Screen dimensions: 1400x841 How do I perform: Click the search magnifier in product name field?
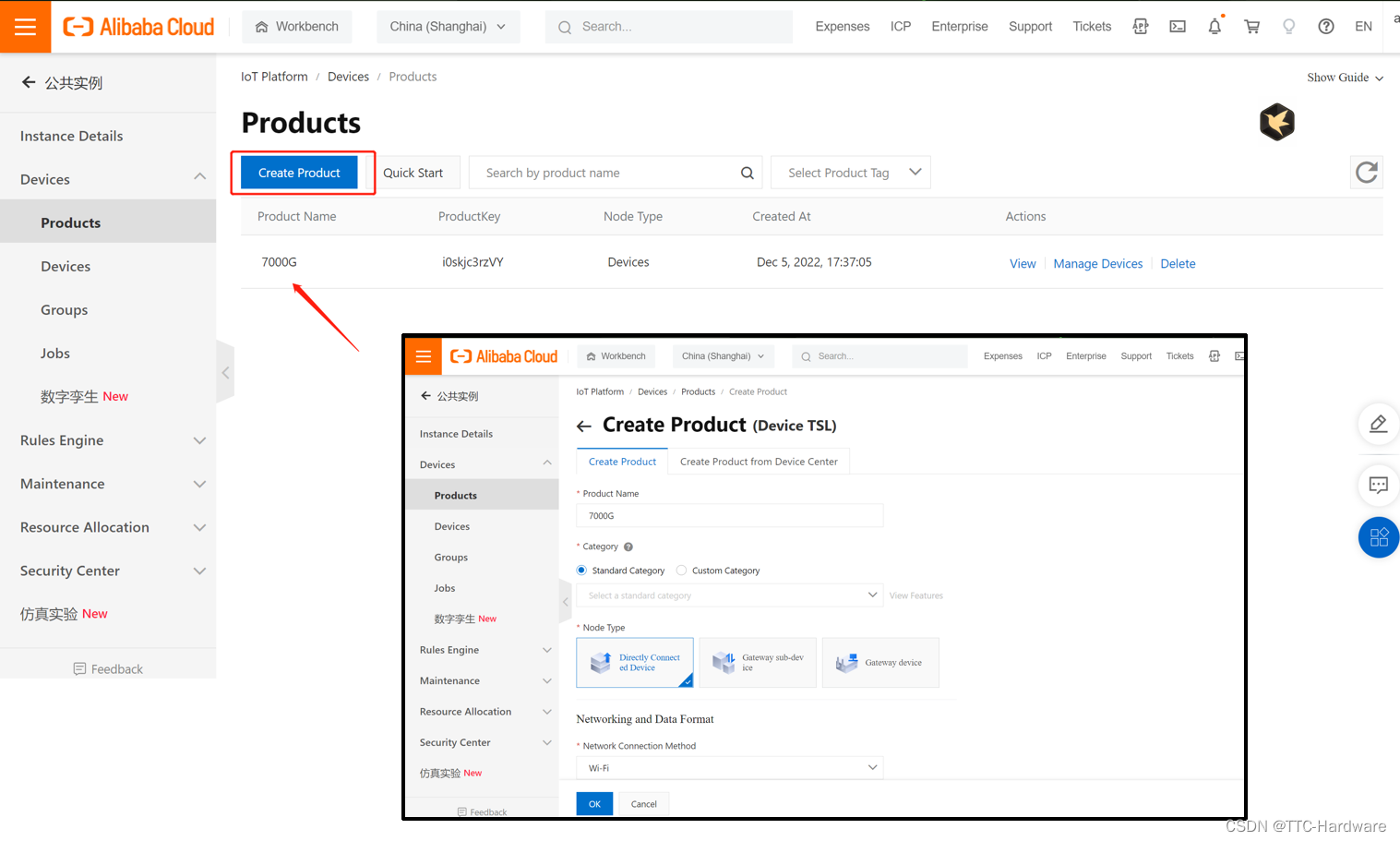[x=748, y=173]
